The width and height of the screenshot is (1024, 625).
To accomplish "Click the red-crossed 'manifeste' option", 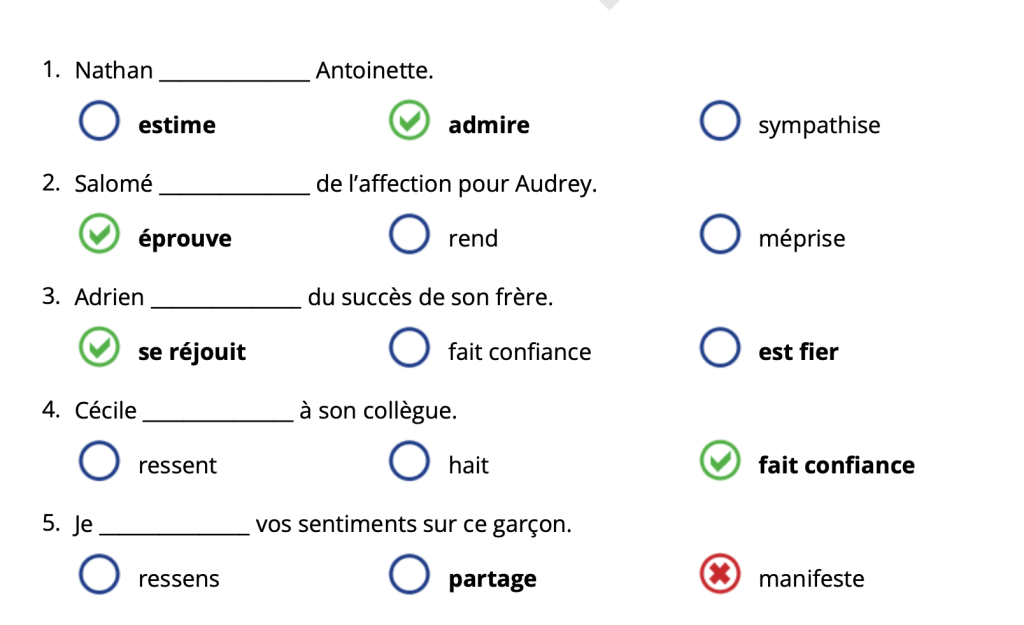I will point(720,575).
